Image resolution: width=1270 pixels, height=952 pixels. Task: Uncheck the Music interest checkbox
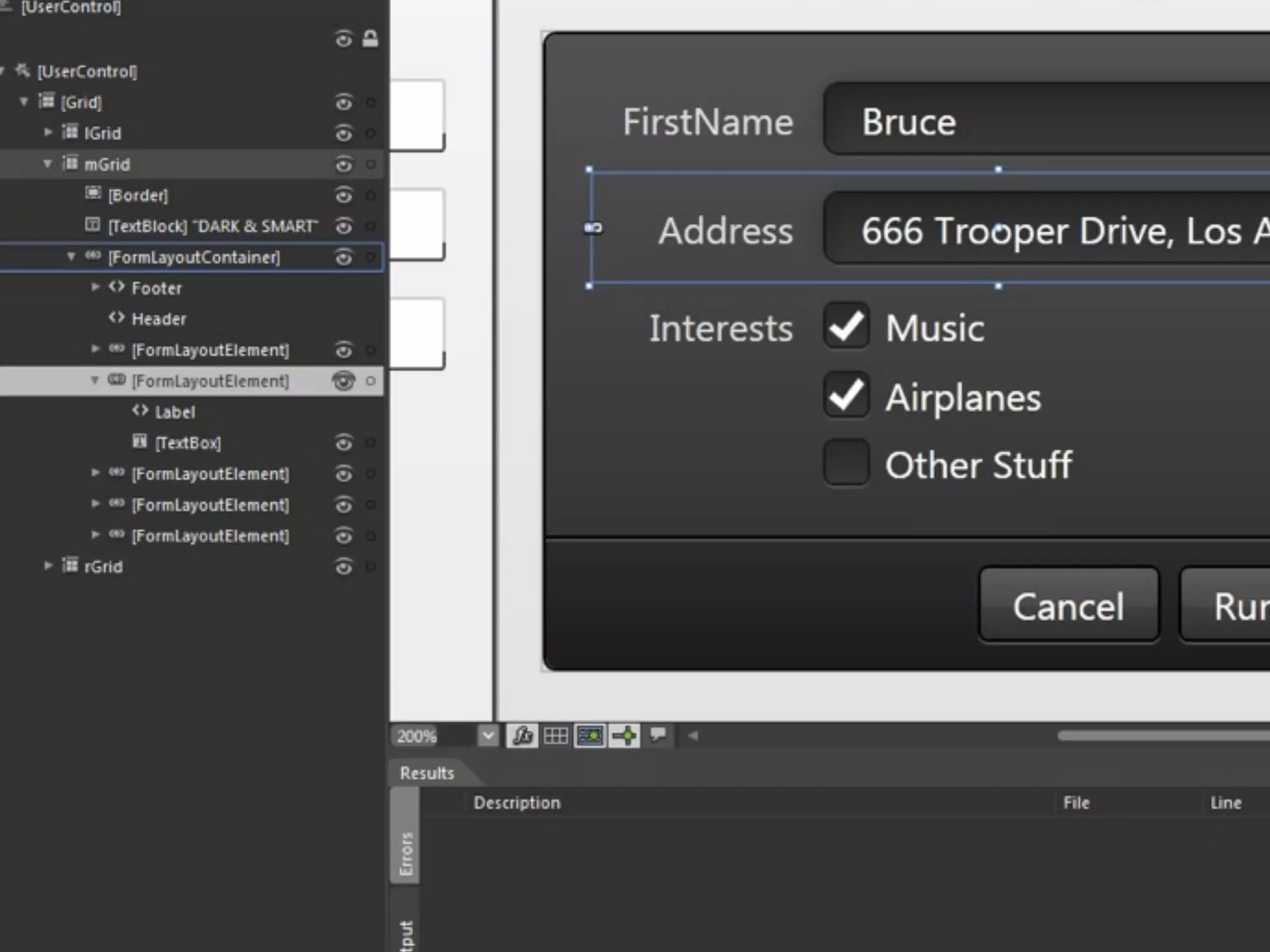click(846, 327)
